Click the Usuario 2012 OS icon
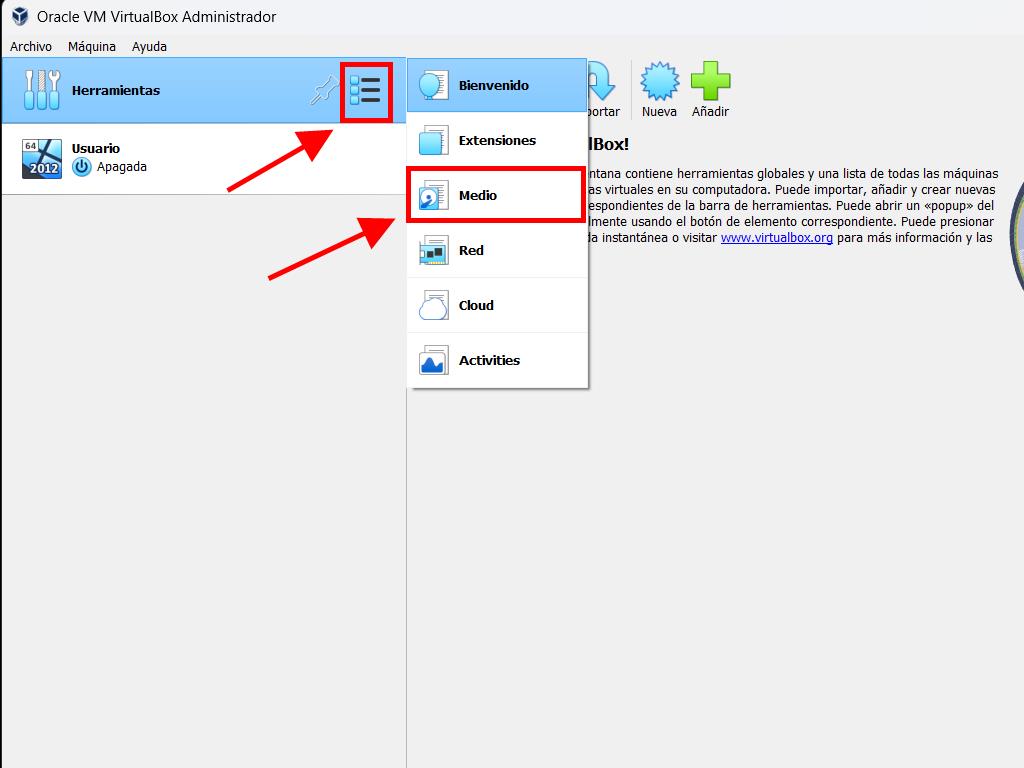This screenshot has height=768, width=1024. tap(42, 158)
